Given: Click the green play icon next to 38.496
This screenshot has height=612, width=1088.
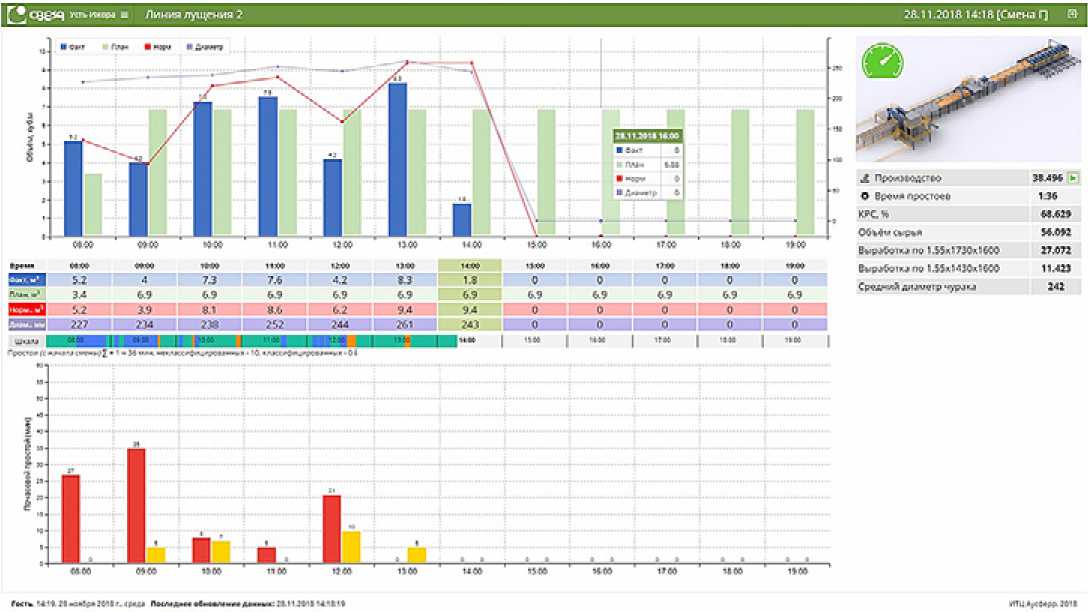Looking at the screenshot, I should [x=1073, y=178].
